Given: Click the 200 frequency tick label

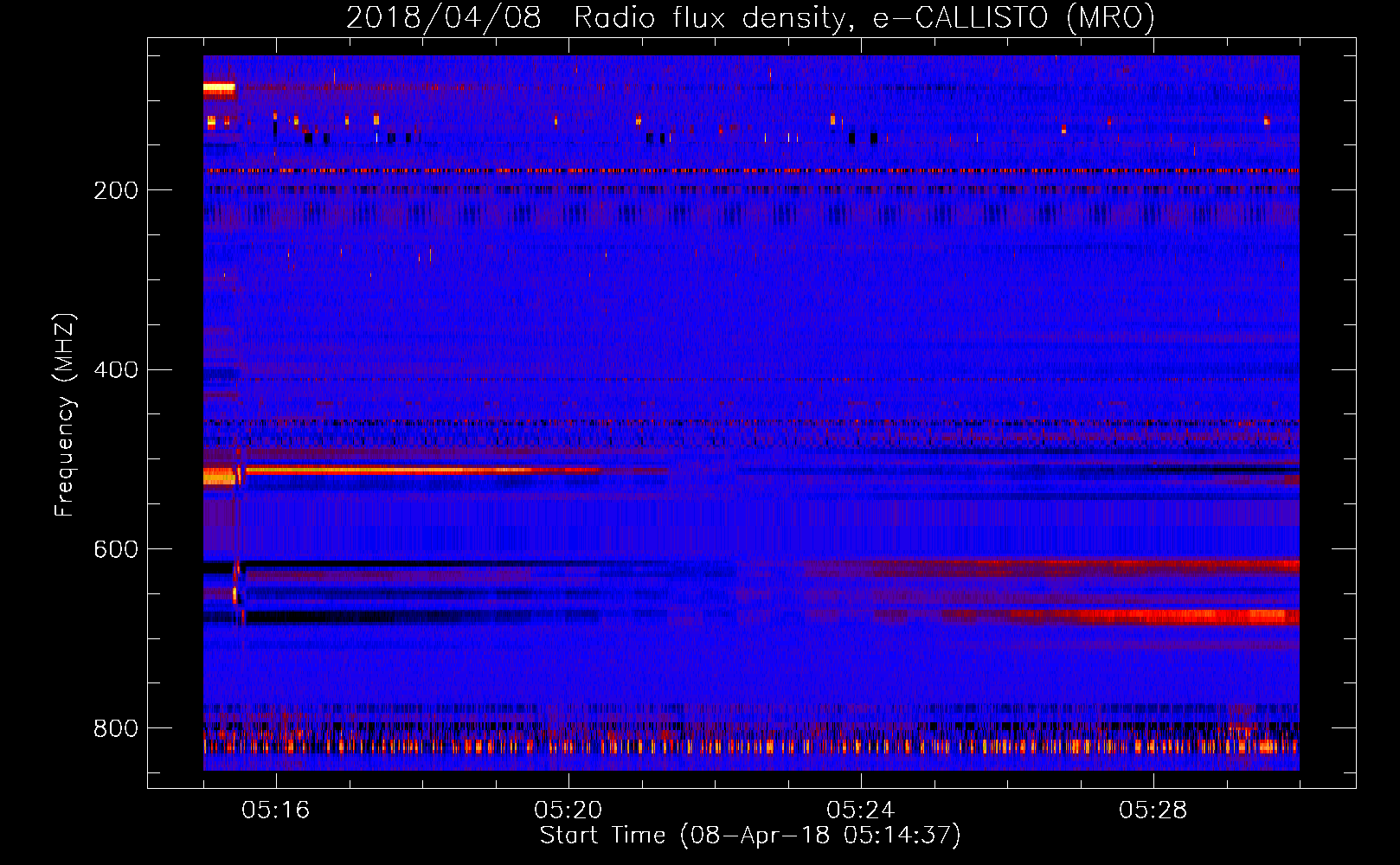Looking at the screenshot, I should (x=116, y=190).
